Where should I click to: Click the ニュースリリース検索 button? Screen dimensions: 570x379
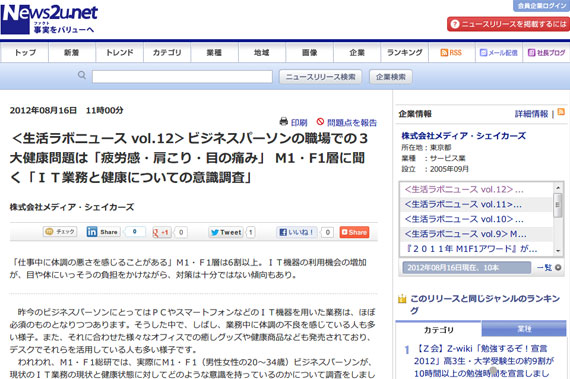[320, 77]
